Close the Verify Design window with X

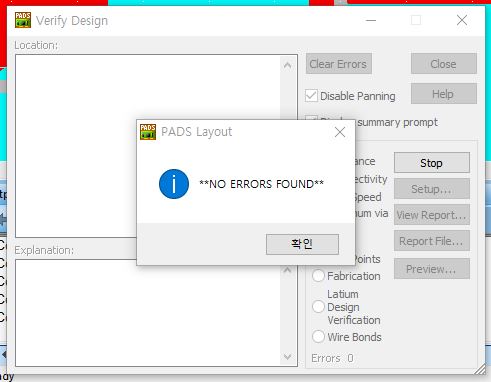462,20
